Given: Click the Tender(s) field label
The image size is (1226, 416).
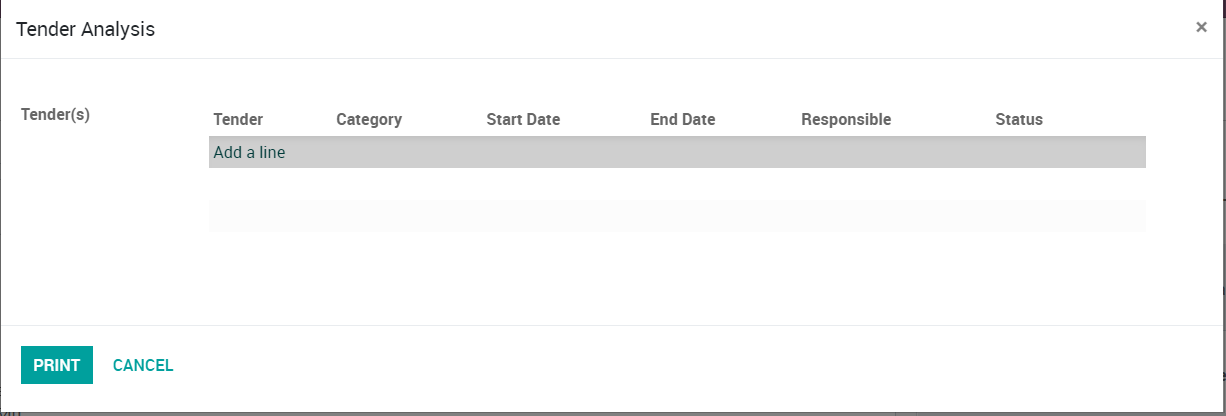Looking at the screenshot, I should coord(55,115).
